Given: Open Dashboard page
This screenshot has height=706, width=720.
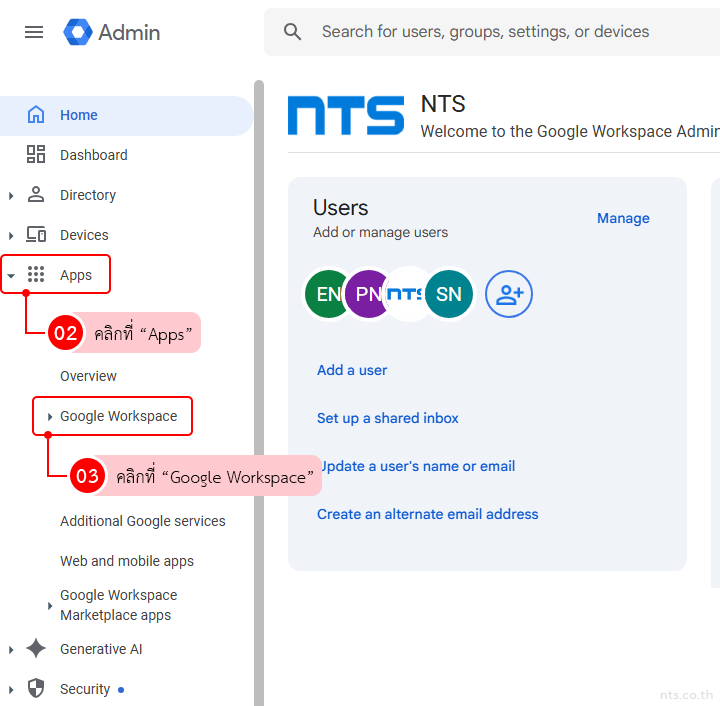Looking at the screenshot, I should pos(94,155).
